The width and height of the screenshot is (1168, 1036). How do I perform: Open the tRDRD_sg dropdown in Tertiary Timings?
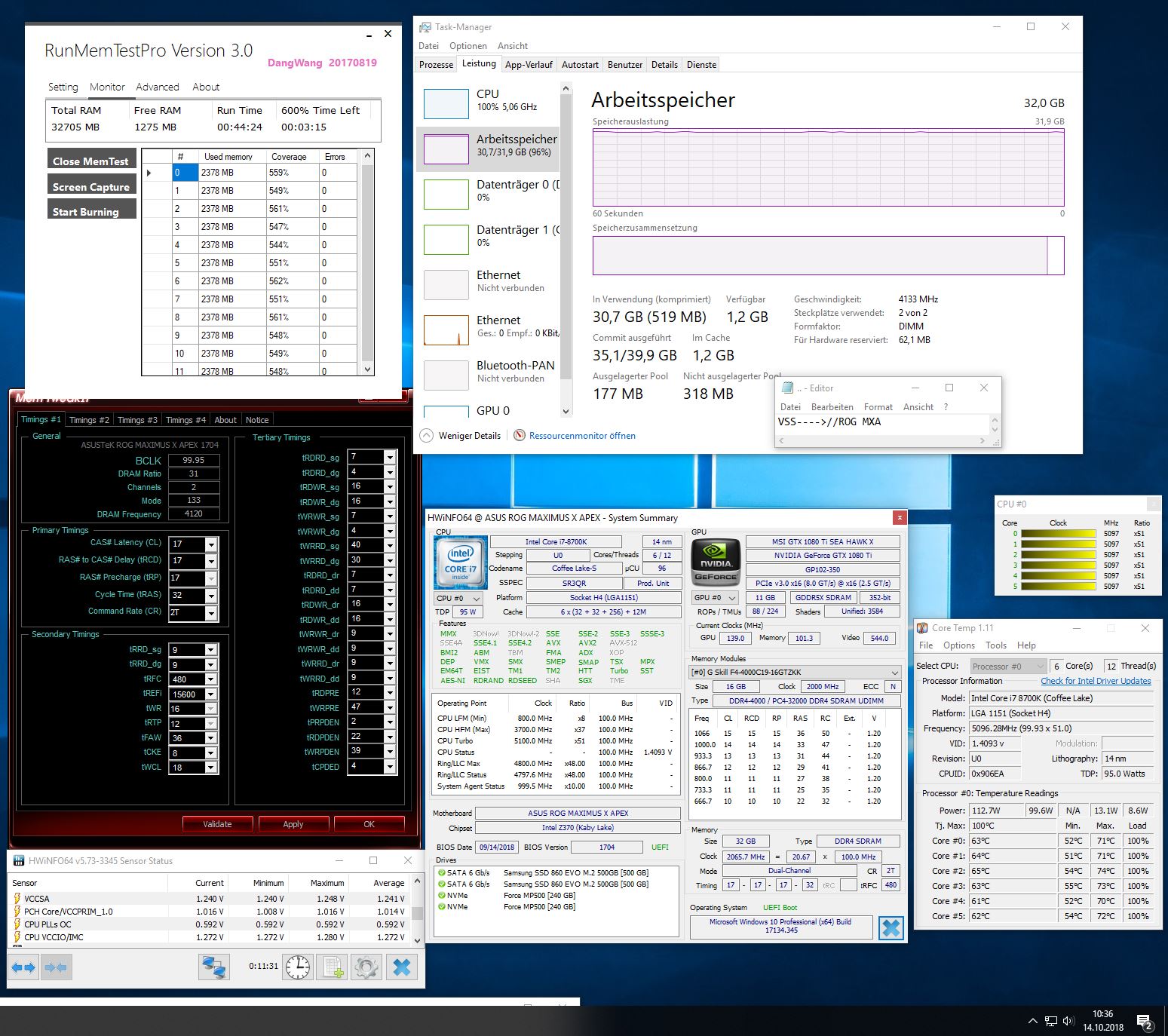tap(390, 458)
